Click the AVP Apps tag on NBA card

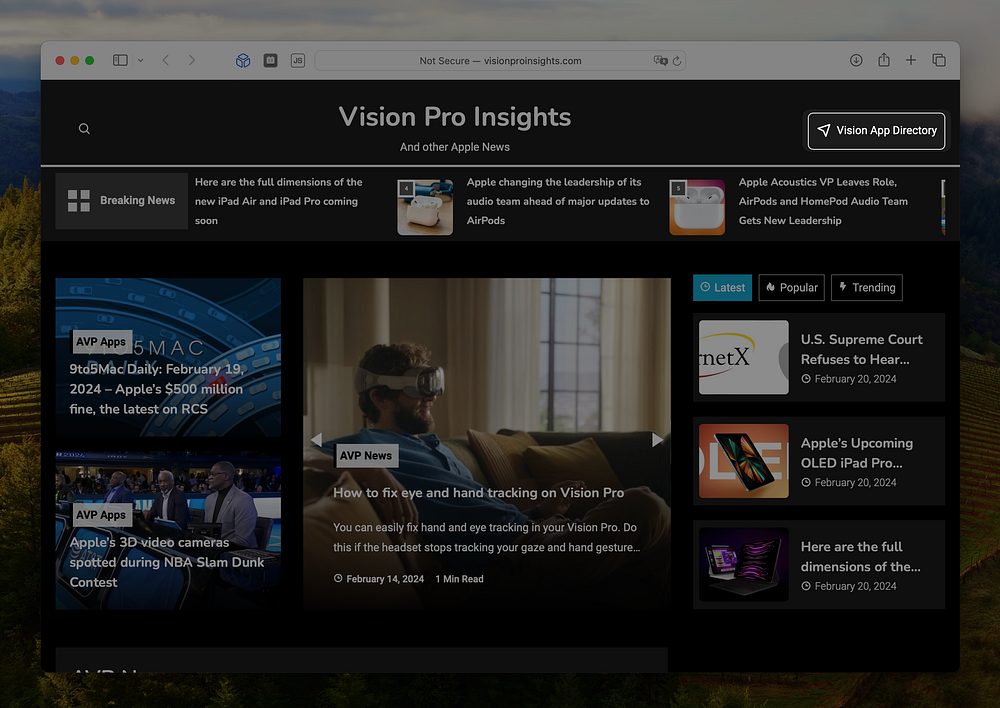101,515
